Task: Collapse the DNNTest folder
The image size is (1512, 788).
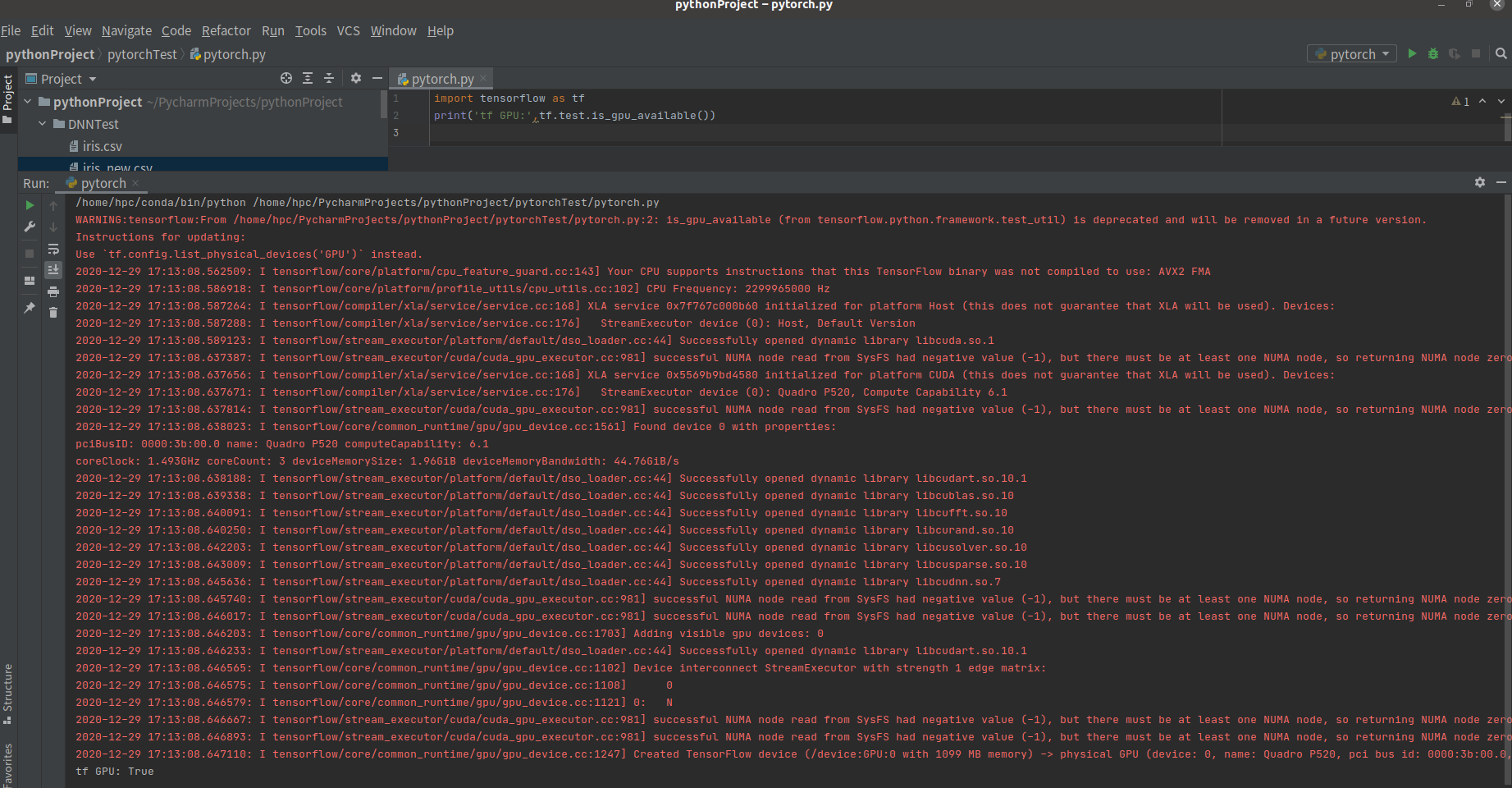Action: [43, 124]
